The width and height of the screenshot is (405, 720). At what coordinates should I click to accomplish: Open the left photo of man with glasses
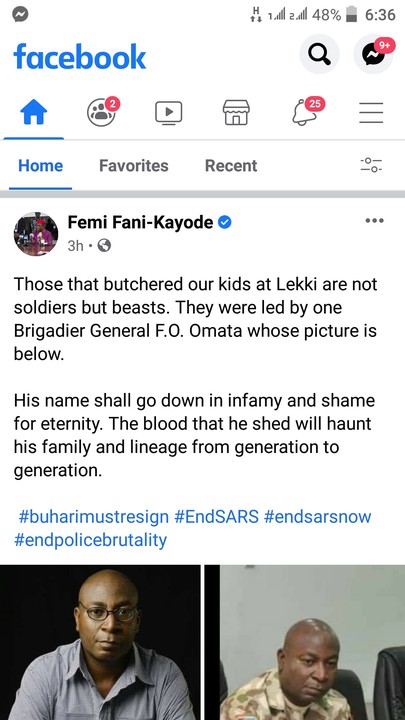point(100,642)
